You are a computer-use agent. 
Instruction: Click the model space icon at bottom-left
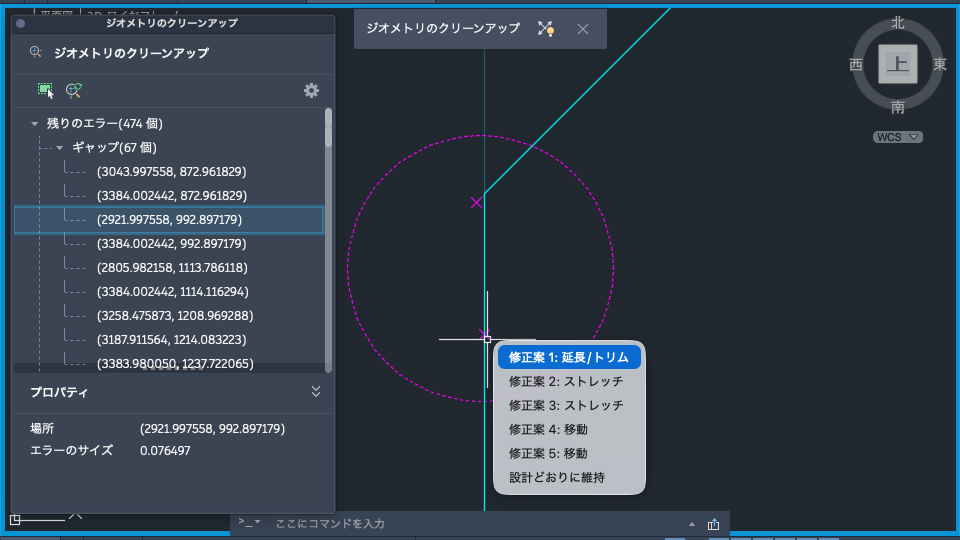15,520
